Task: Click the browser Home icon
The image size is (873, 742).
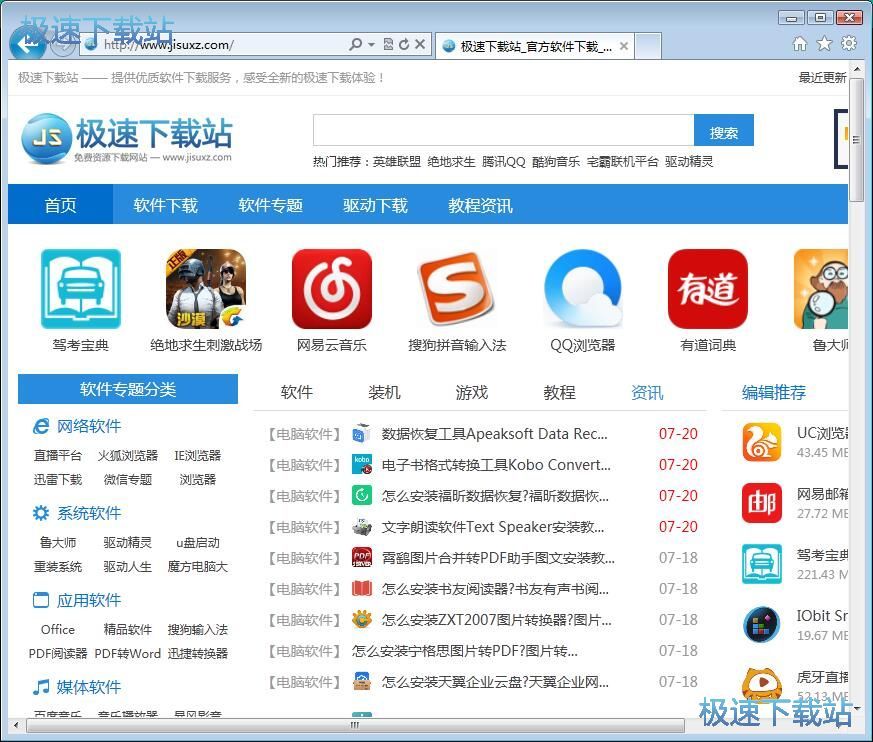Action: (800, 43)
